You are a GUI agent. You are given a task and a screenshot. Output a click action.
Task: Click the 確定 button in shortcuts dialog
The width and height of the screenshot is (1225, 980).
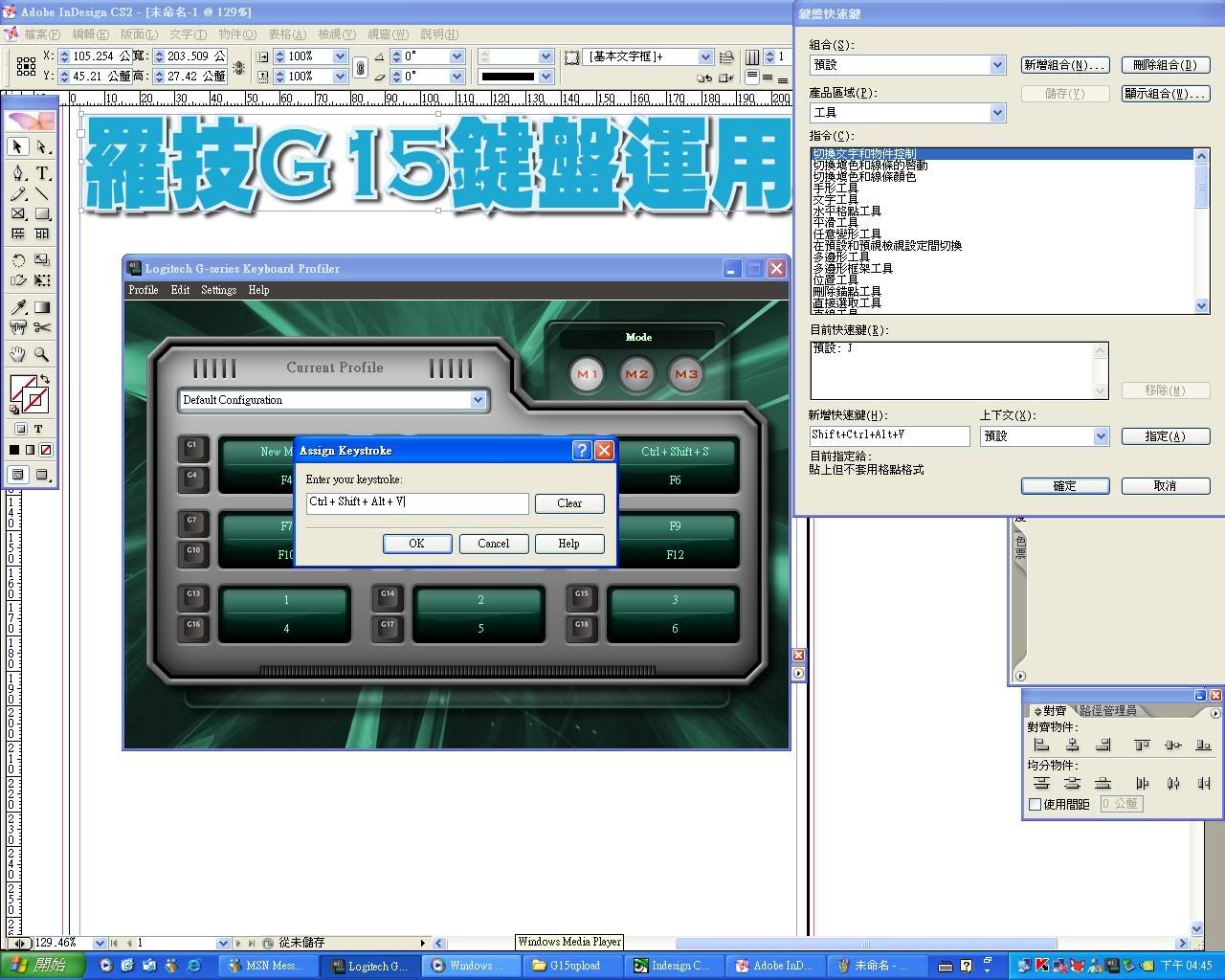click(x=1065, y=486)
